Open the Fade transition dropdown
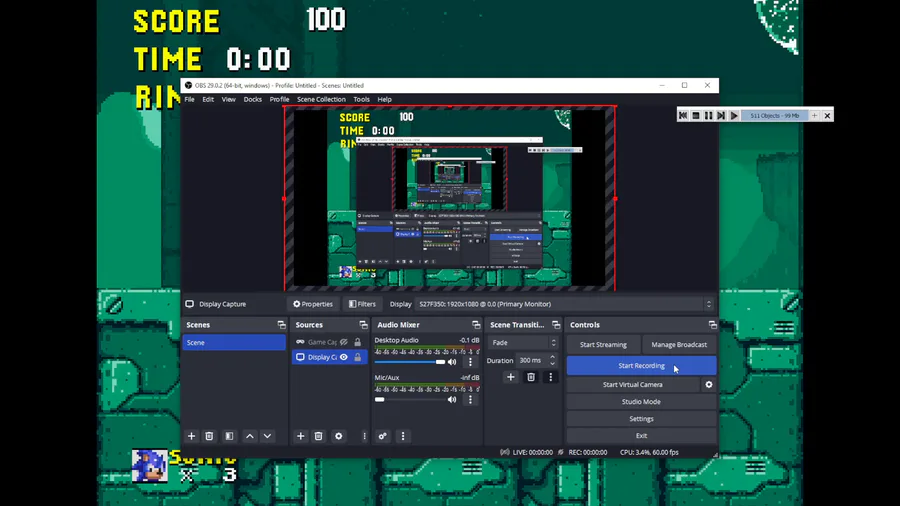The image size is (900, 506). (523, 342)
